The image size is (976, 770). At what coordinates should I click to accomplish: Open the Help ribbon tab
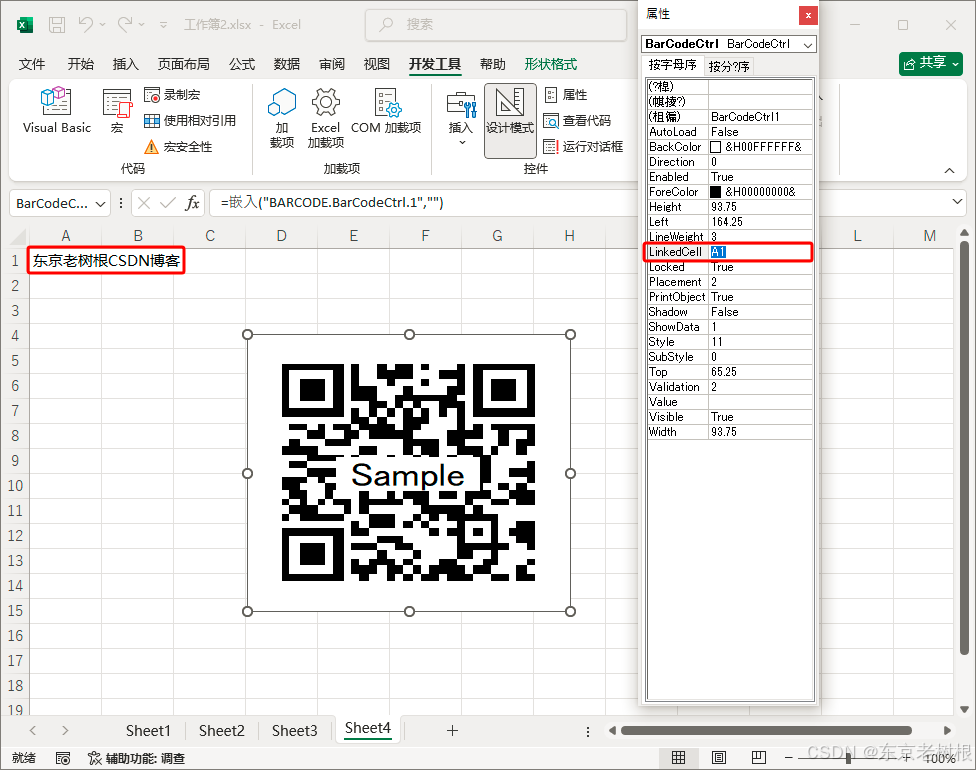pos(492,64)
